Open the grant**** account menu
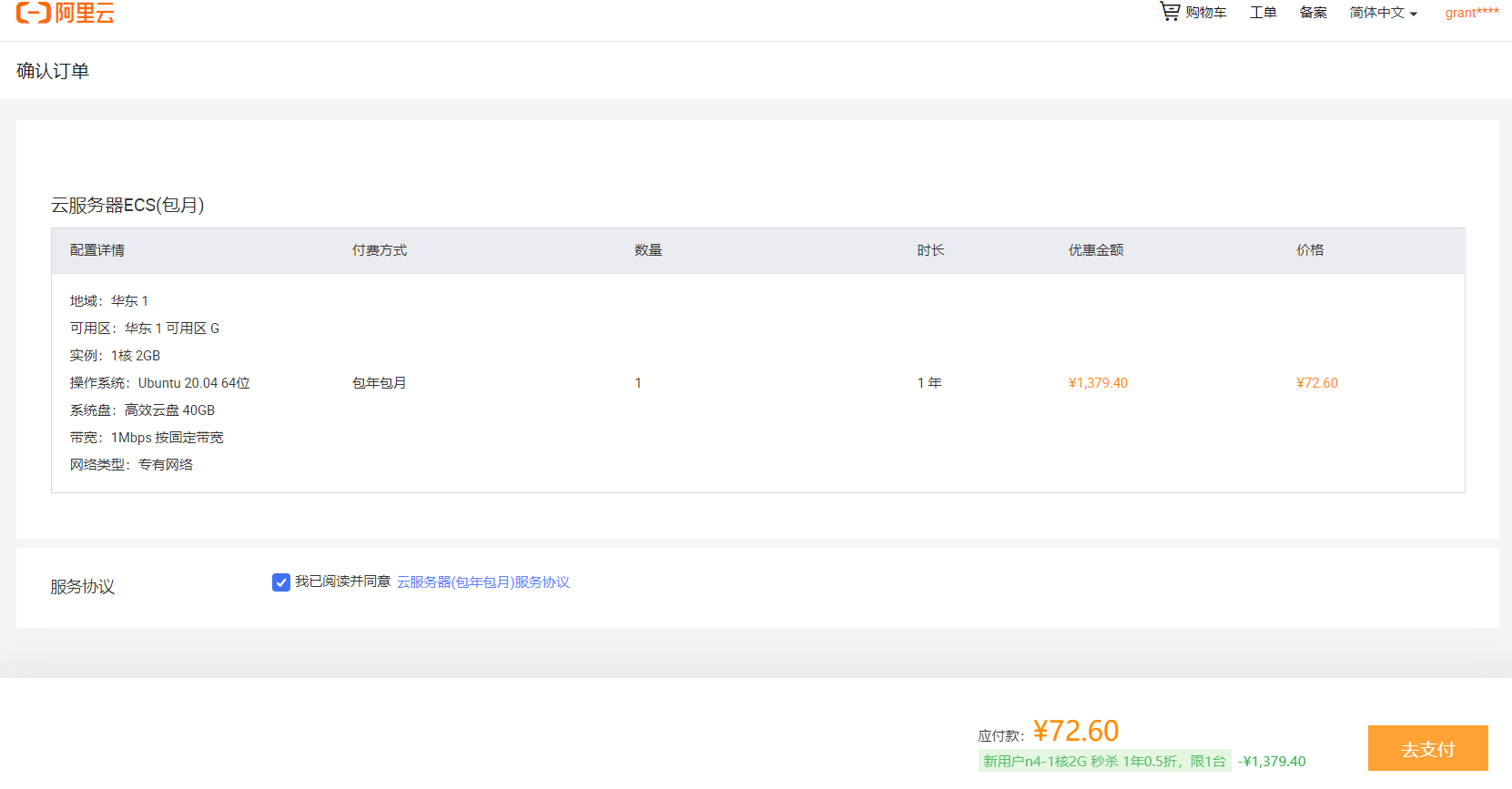Image resolution: width=1512 pixels, height=789 pixels. coord(1472,13)
